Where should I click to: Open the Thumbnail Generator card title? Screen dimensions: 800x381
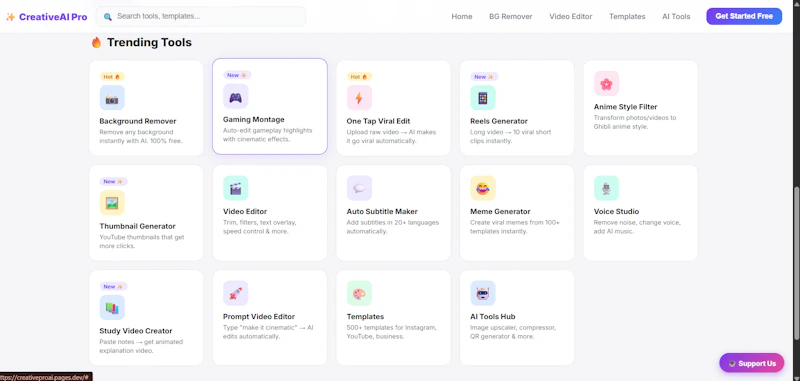coord(137,226)
